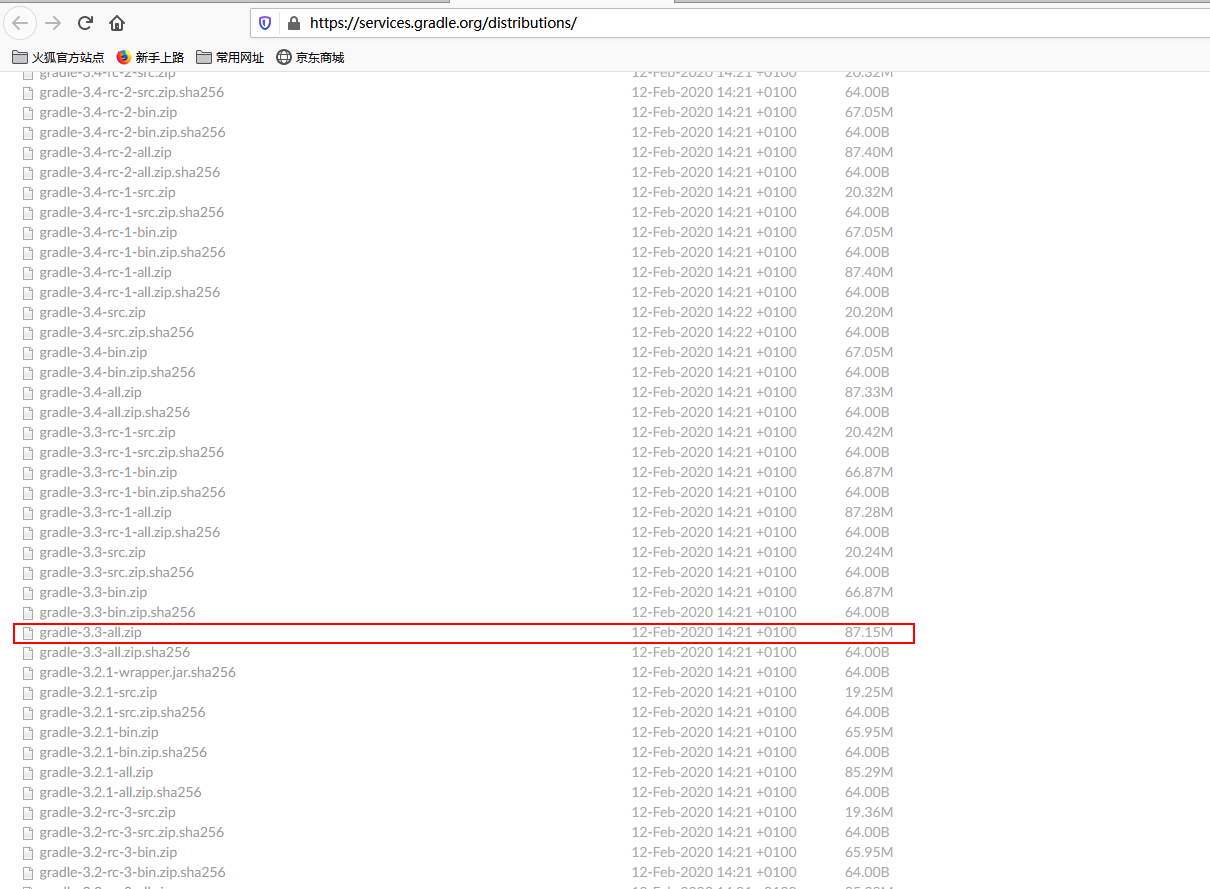1210x889 pixels.
Task: Open the tracking protection shield icon
Action: [265, 22]
